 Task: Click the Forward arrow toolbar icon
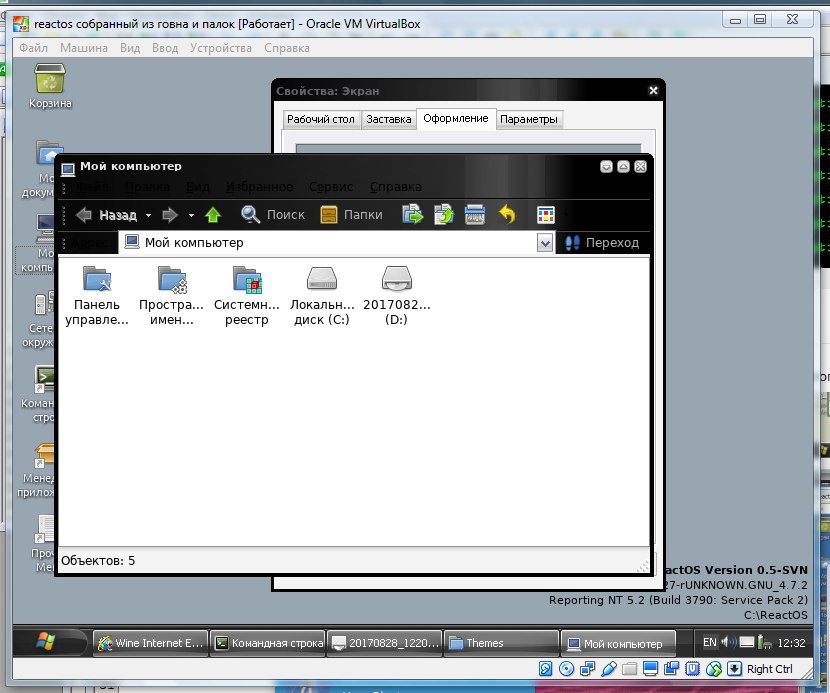[x=169, y=215]
